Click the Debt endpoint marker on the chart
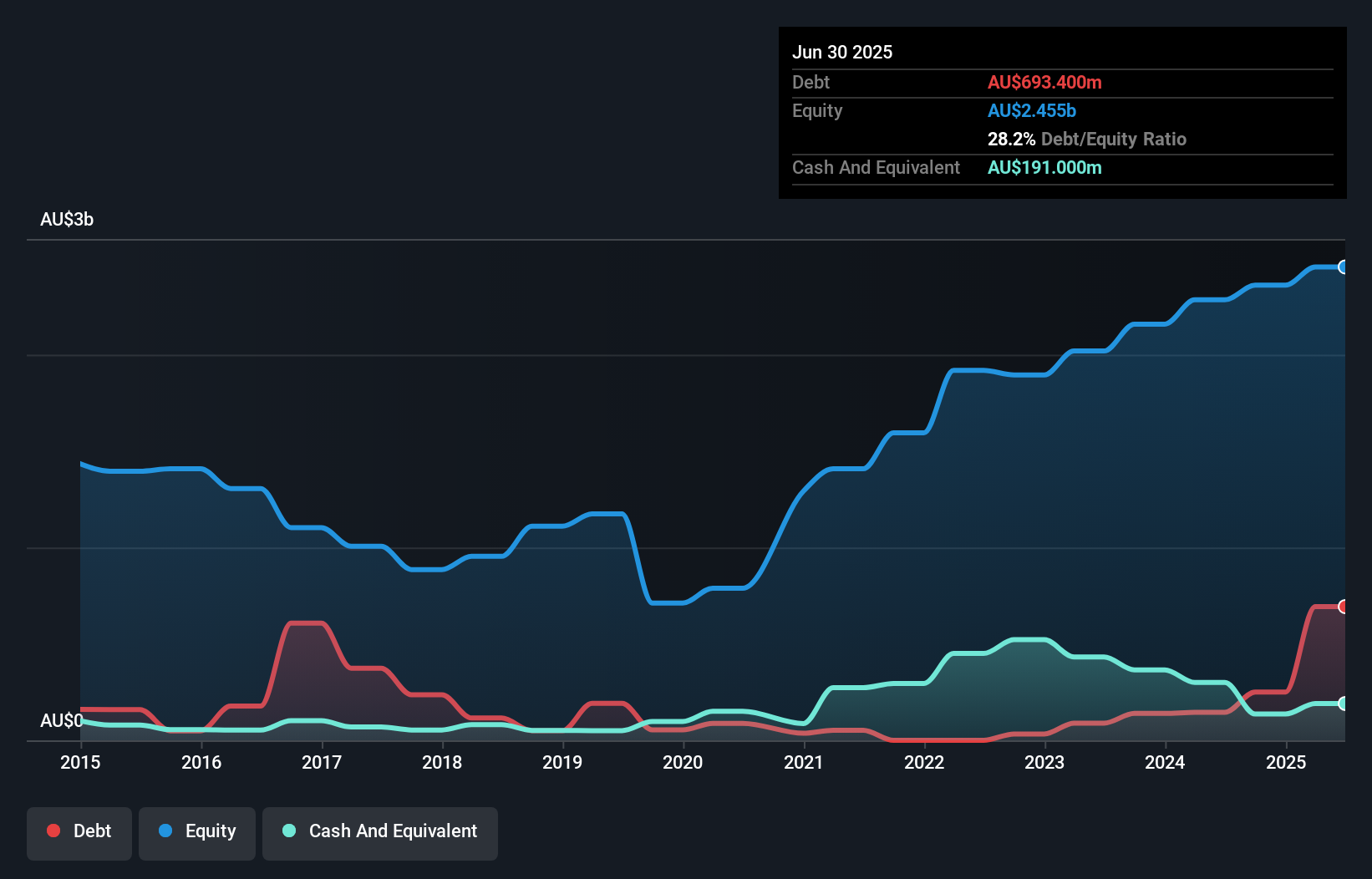 coord(1344,606)
